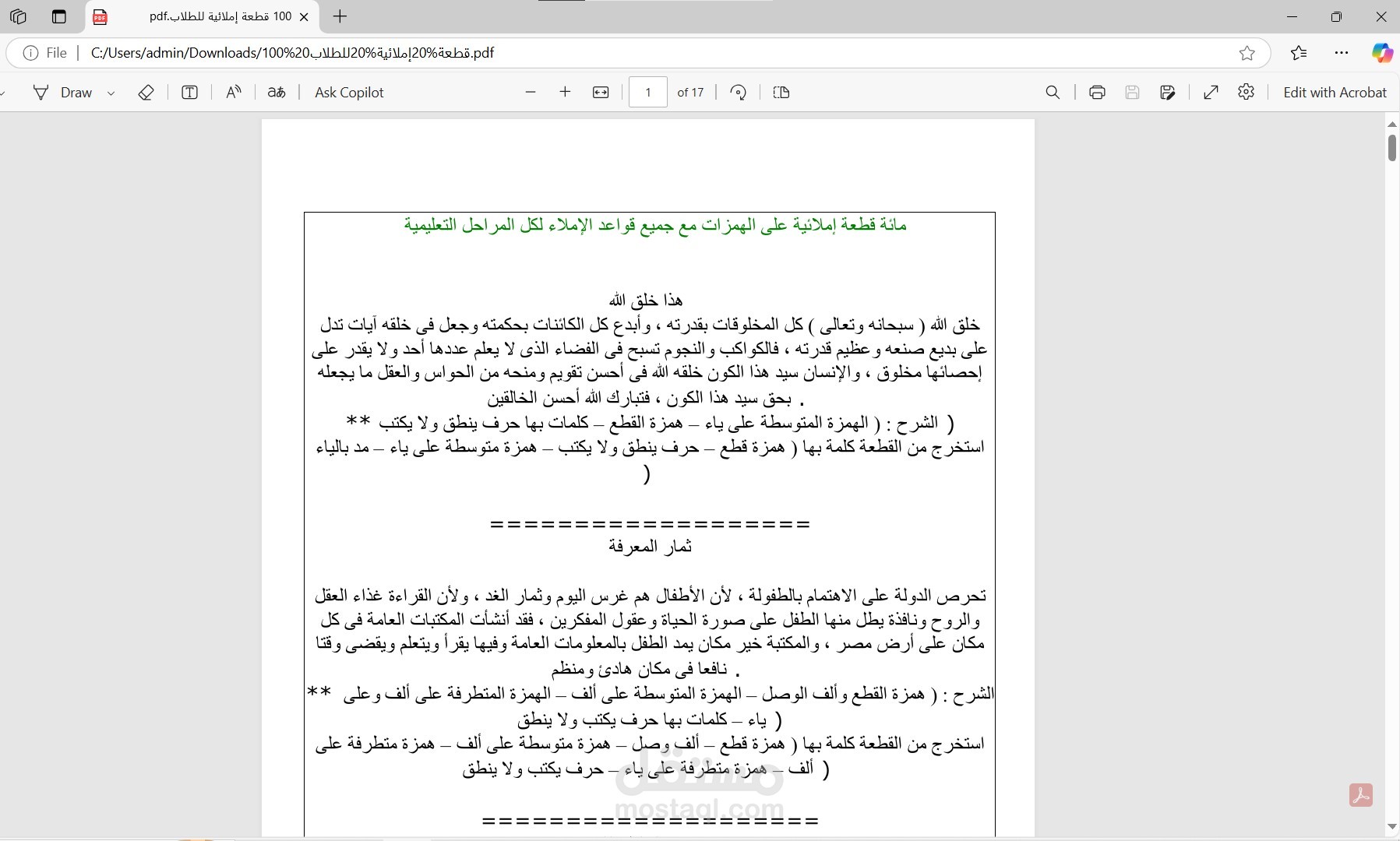The image size is (1400, 841).
Task: Click the 'of 17' page count text
Action: (x=690, y=93)
